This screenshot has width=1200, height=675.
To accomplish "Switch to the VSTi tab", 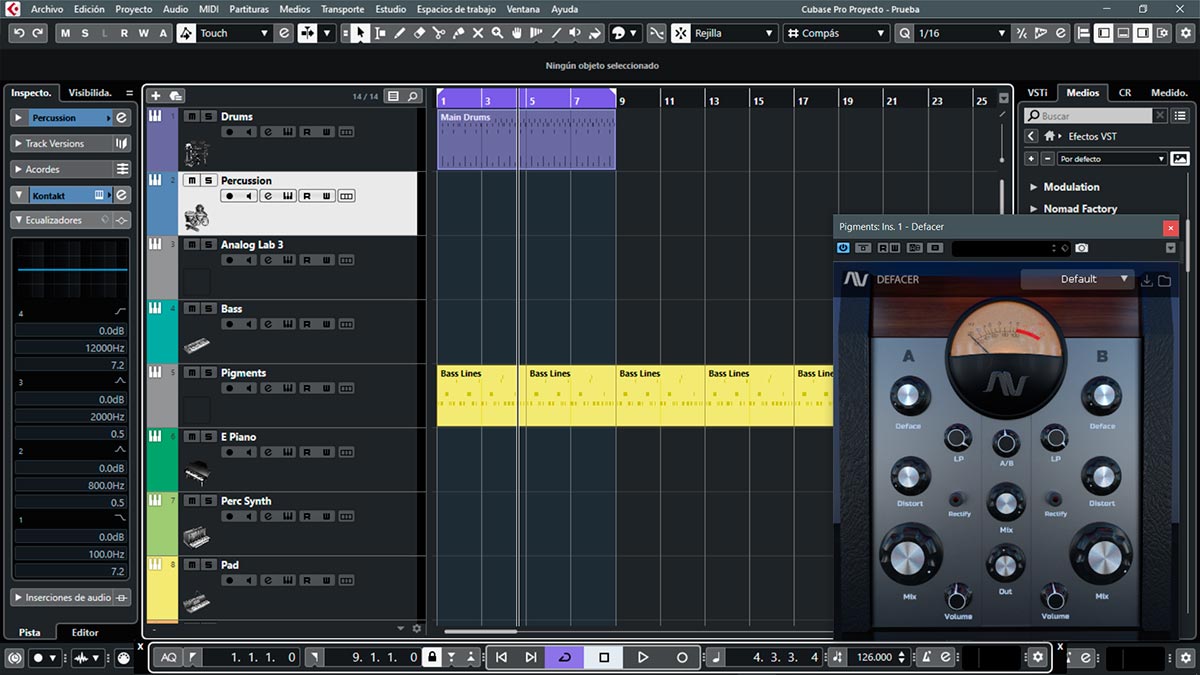I will tap(1037, 93).
